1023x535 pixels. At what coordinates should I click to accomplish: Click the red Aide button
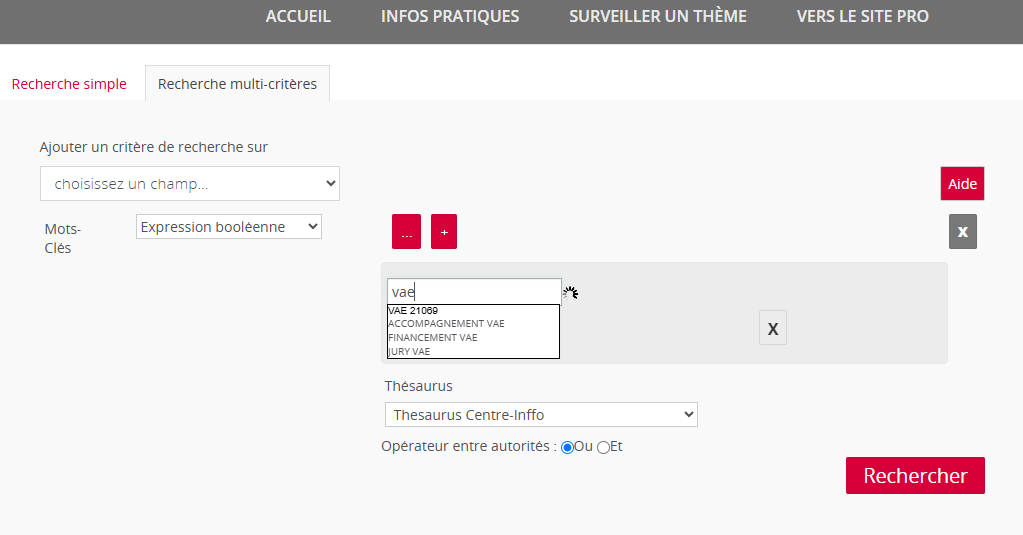(962, 183)
